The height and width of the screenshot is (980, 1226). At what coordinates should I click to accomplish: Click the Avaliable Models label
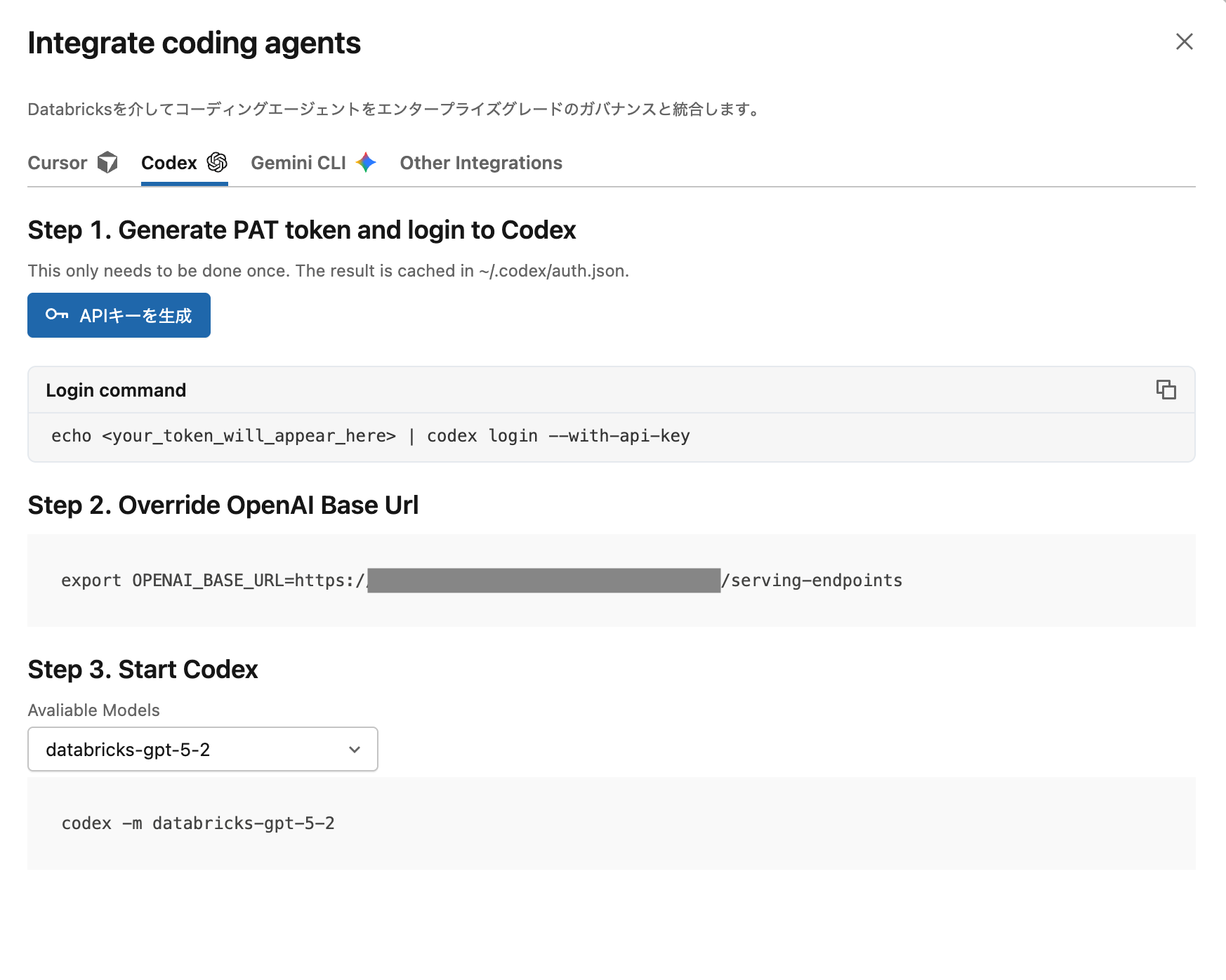pyautogui.click(x=94, y=710)
